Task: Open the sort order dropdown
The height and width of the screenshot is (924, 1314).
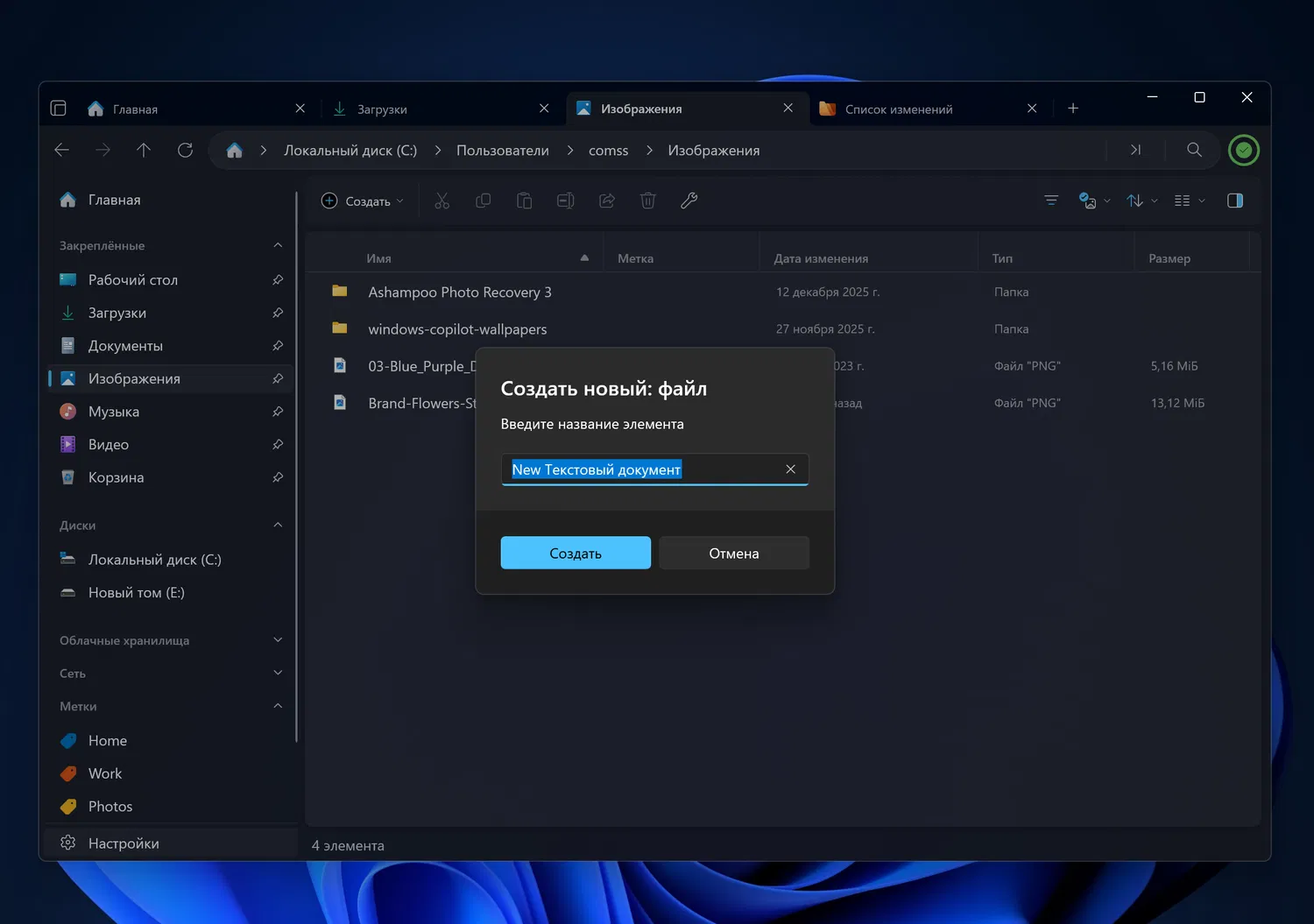Action: [1141, 201]
